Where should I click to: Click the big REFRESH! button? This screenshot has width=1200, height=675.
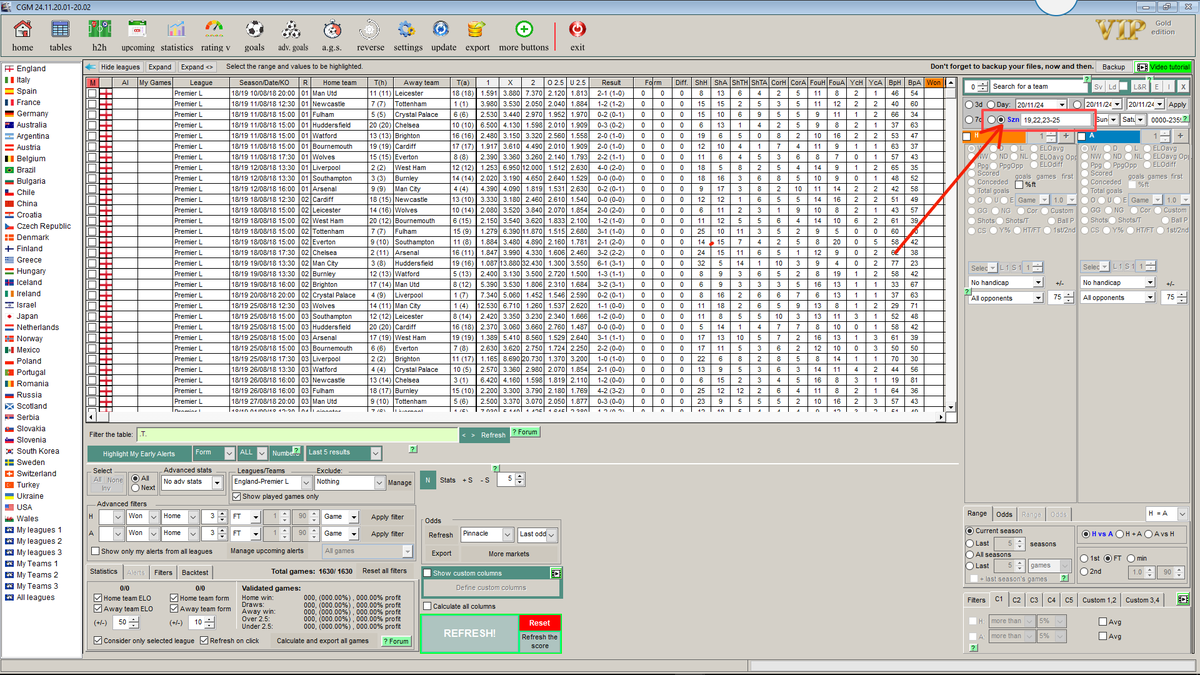469,634
